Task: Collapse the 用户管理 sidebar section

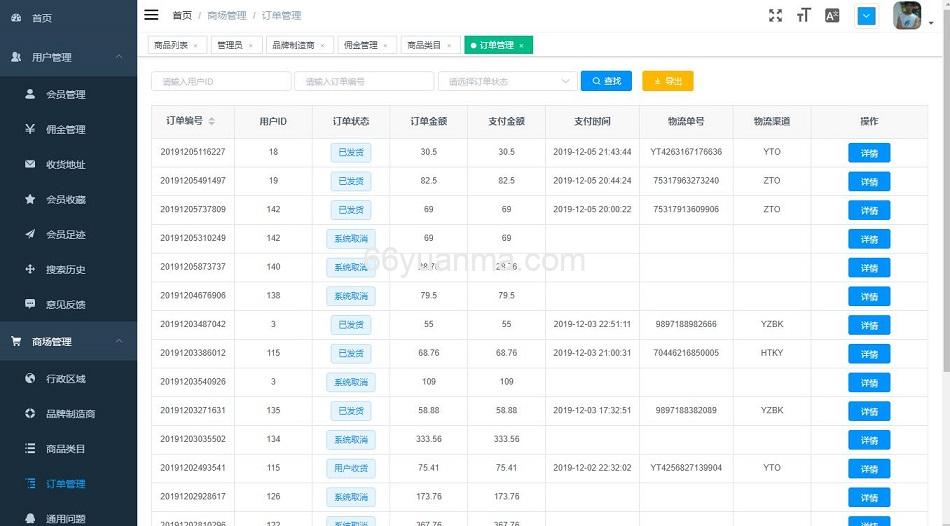Action: coord(119,57)
